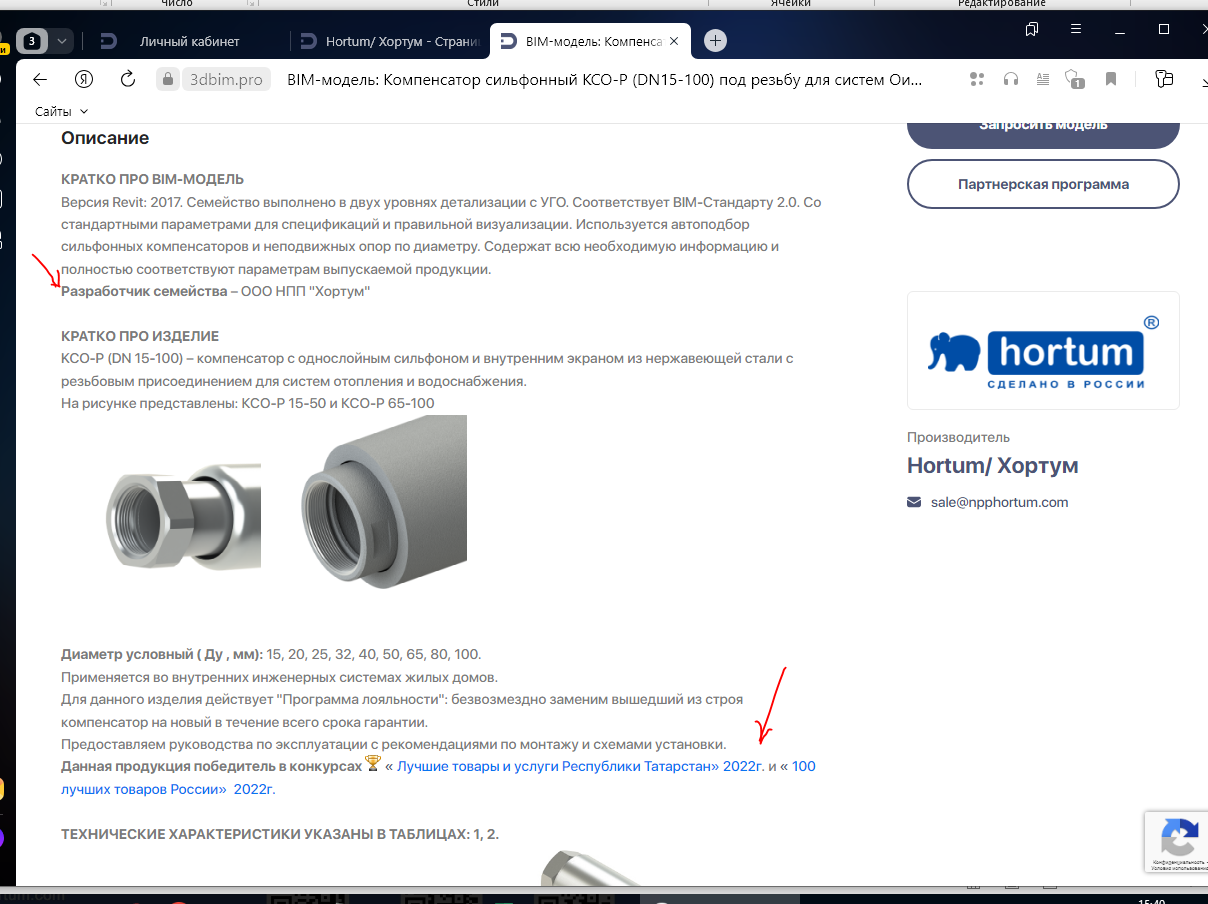Open the Hortum manufacturer logo card
The height and width of the screenshot is (904, 1208).
click(x=1043, y=350)
